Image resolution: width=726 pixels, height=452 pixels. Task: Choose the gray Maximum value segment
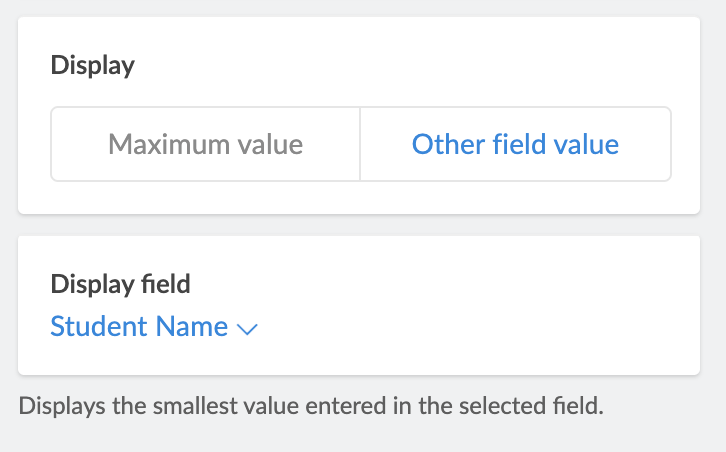pos(205,144)
